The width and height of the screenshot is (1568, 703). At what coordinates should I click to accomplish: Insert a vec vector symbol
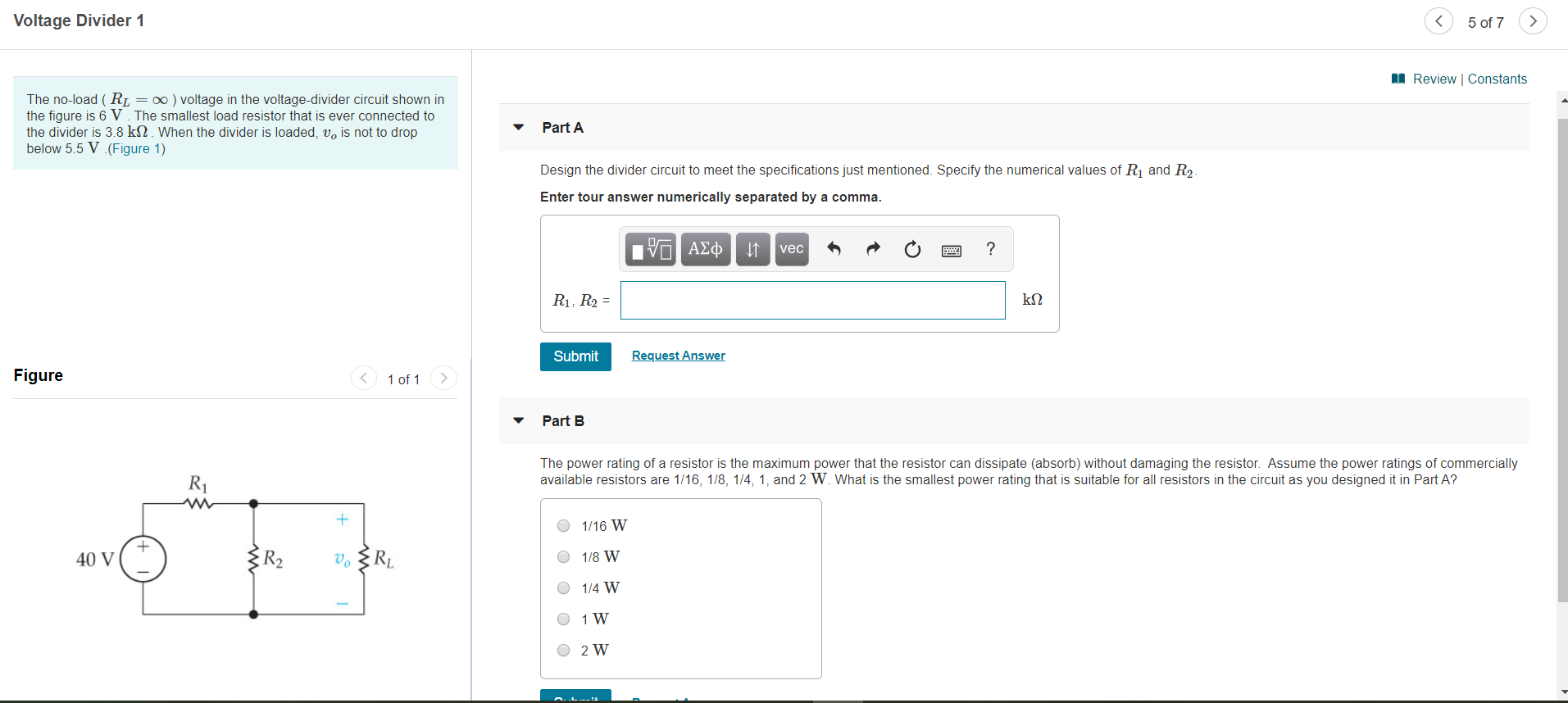(x=792, y=249)
